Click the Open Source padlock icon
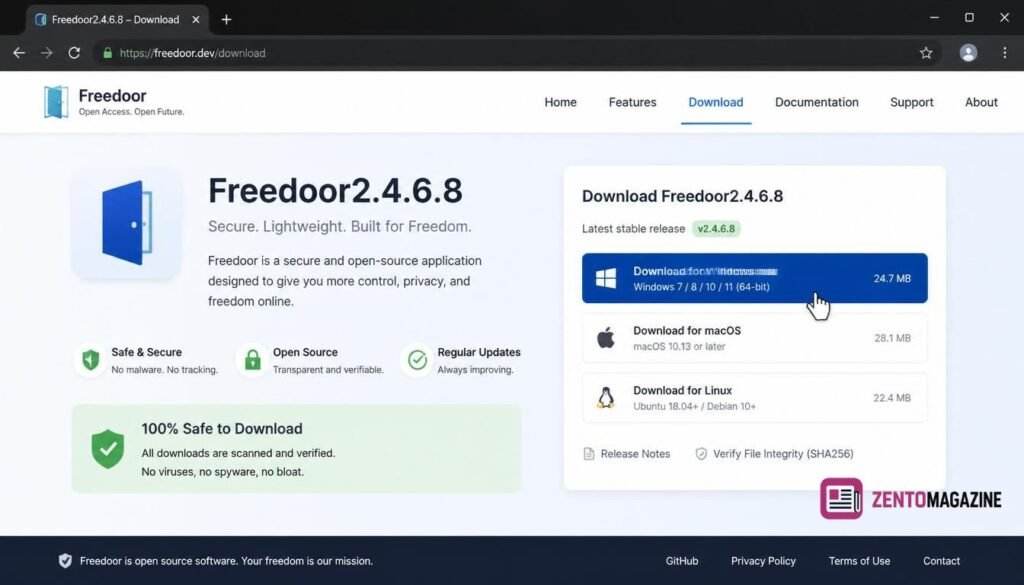Screen dimensions: 1024x585 (x=253, y=360)
